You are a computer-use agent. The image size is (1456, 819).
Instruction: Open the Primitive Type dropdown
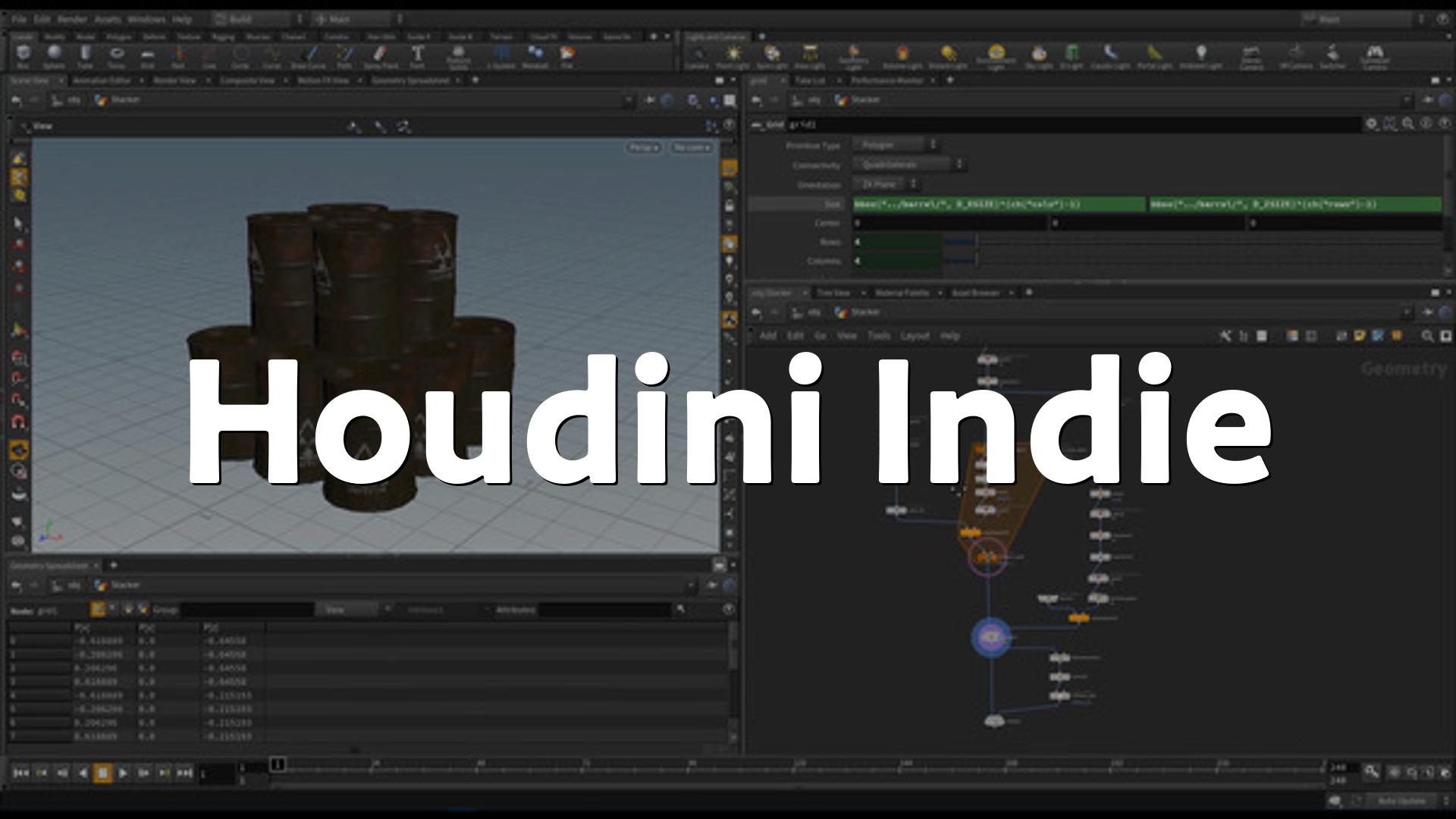tap(896, 144)
